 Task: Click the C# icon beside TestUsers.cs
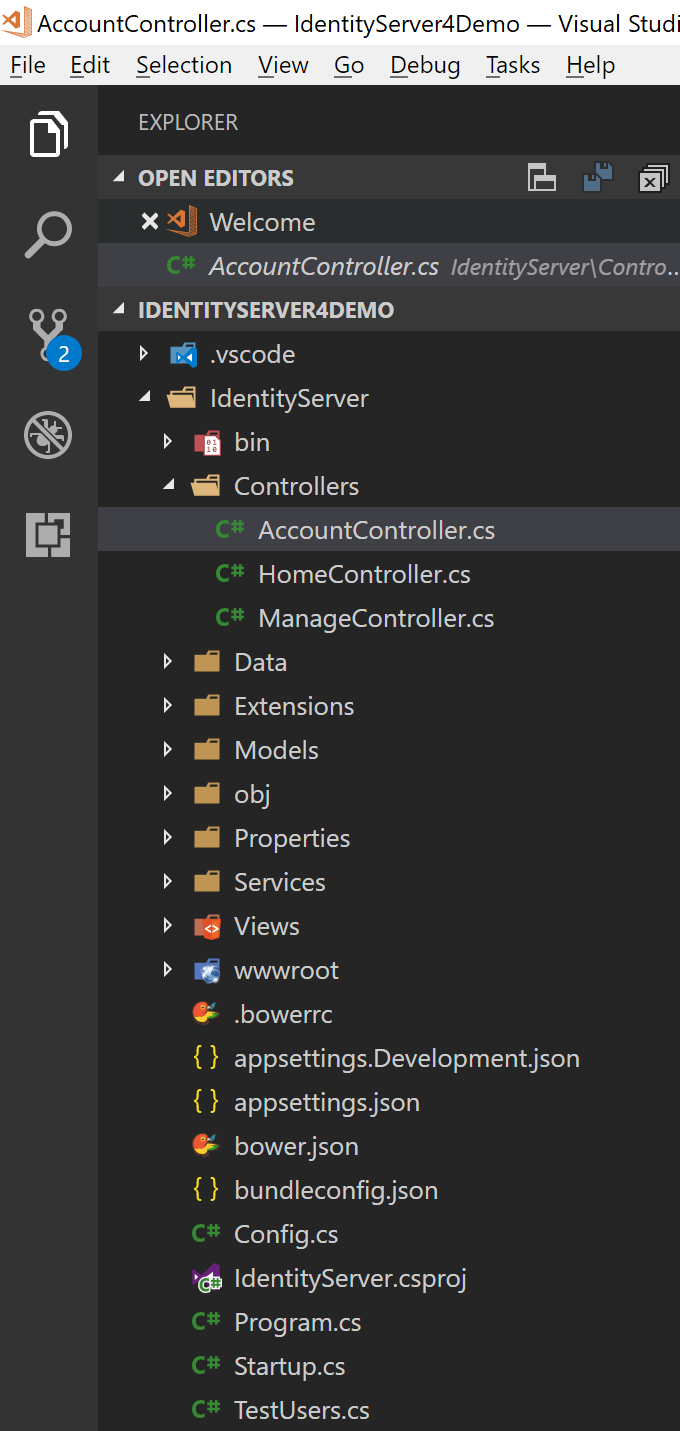[206, 1410]
